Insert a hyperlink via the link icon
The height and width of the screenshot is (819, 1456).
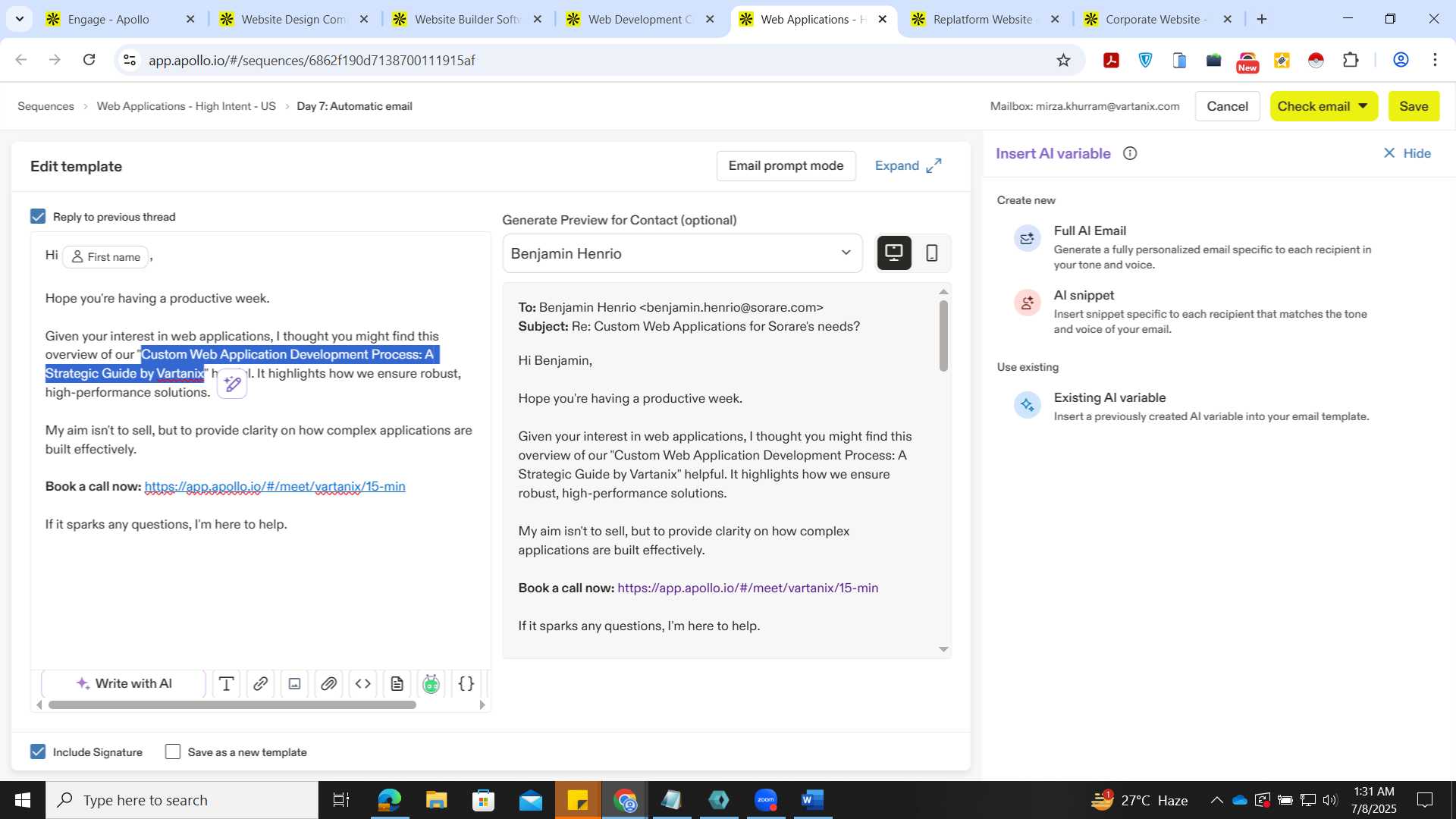click(x=260, y=684)
